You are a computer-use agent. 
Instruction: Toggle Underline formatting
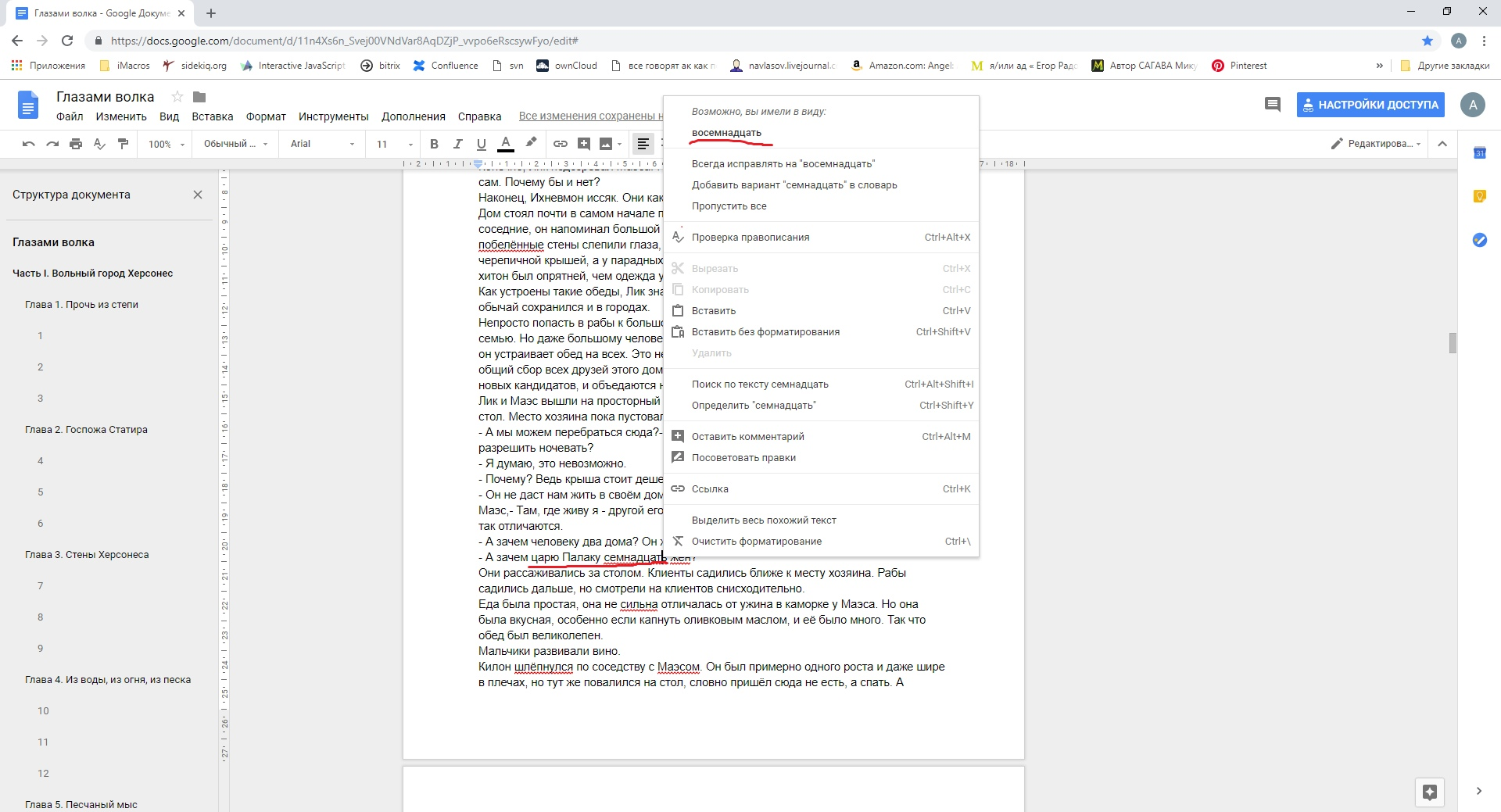pos(482,144)
